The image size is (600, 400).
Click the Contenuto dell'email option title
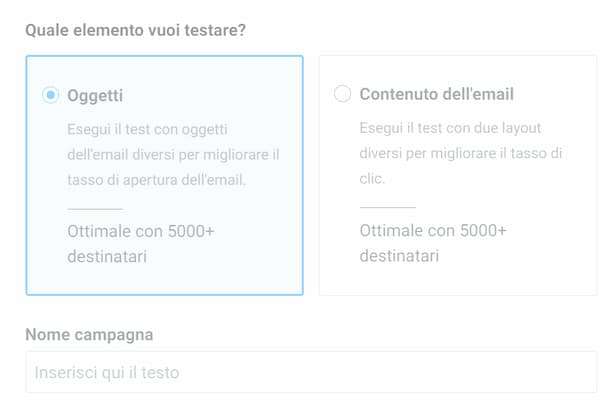pyautogui.click(x=436, y=95)
